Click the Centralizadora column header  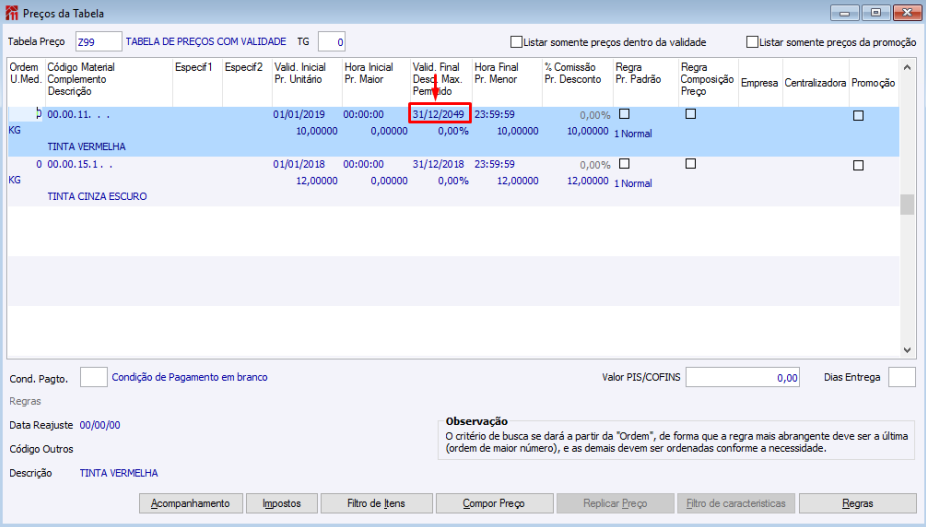[x=816, y=83]
